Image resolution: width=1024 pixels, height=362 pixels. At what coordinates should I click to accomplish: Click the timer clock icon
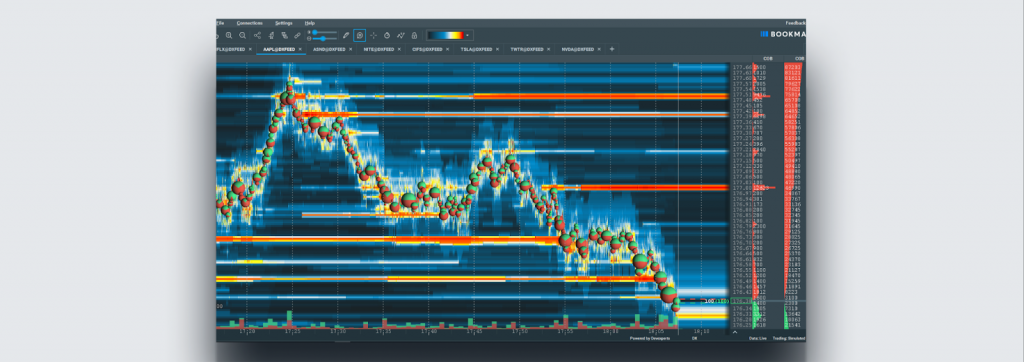coord(387,35)
